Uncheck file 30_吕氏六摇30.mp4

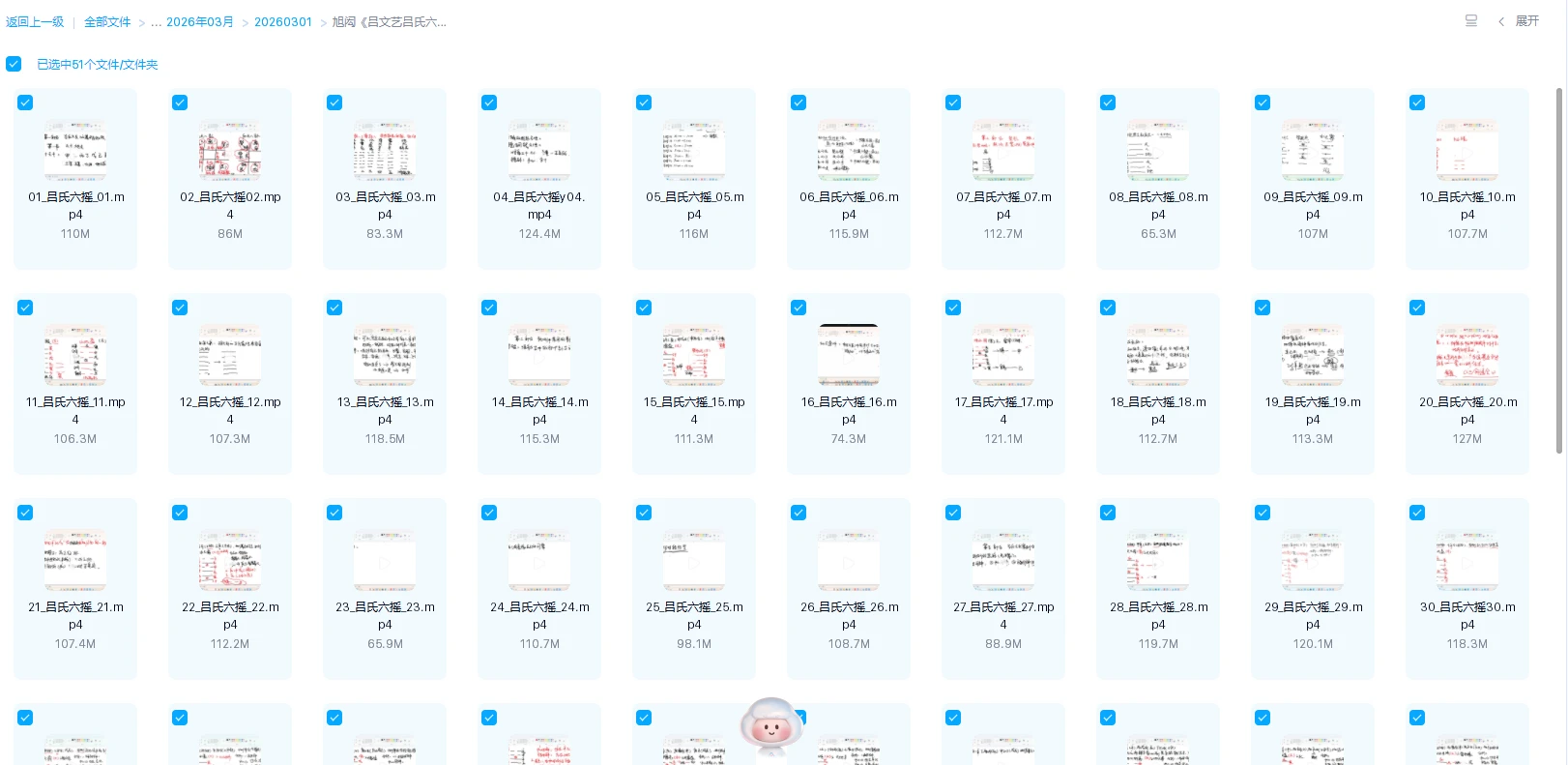point(1417,513)
